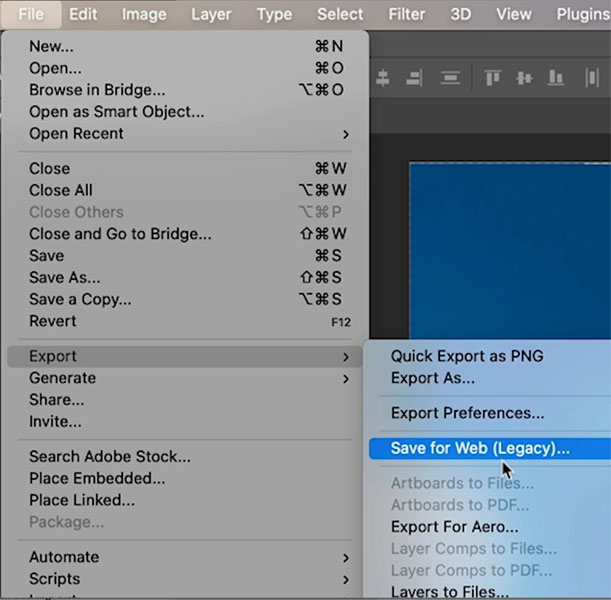Expand the Open Recent submenu
The width and height of the screenshot is (611, 600).
[185, 134]
